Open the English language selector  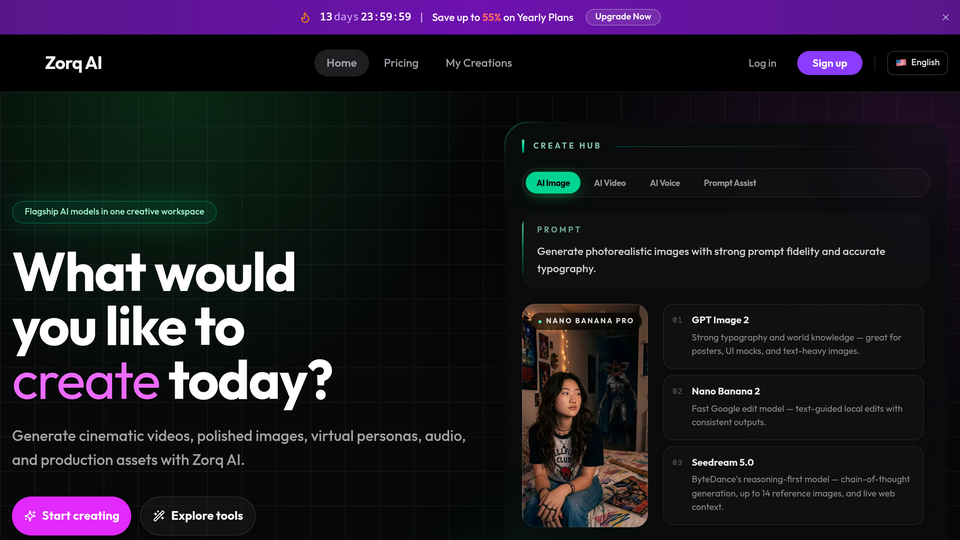coord(917,62)
